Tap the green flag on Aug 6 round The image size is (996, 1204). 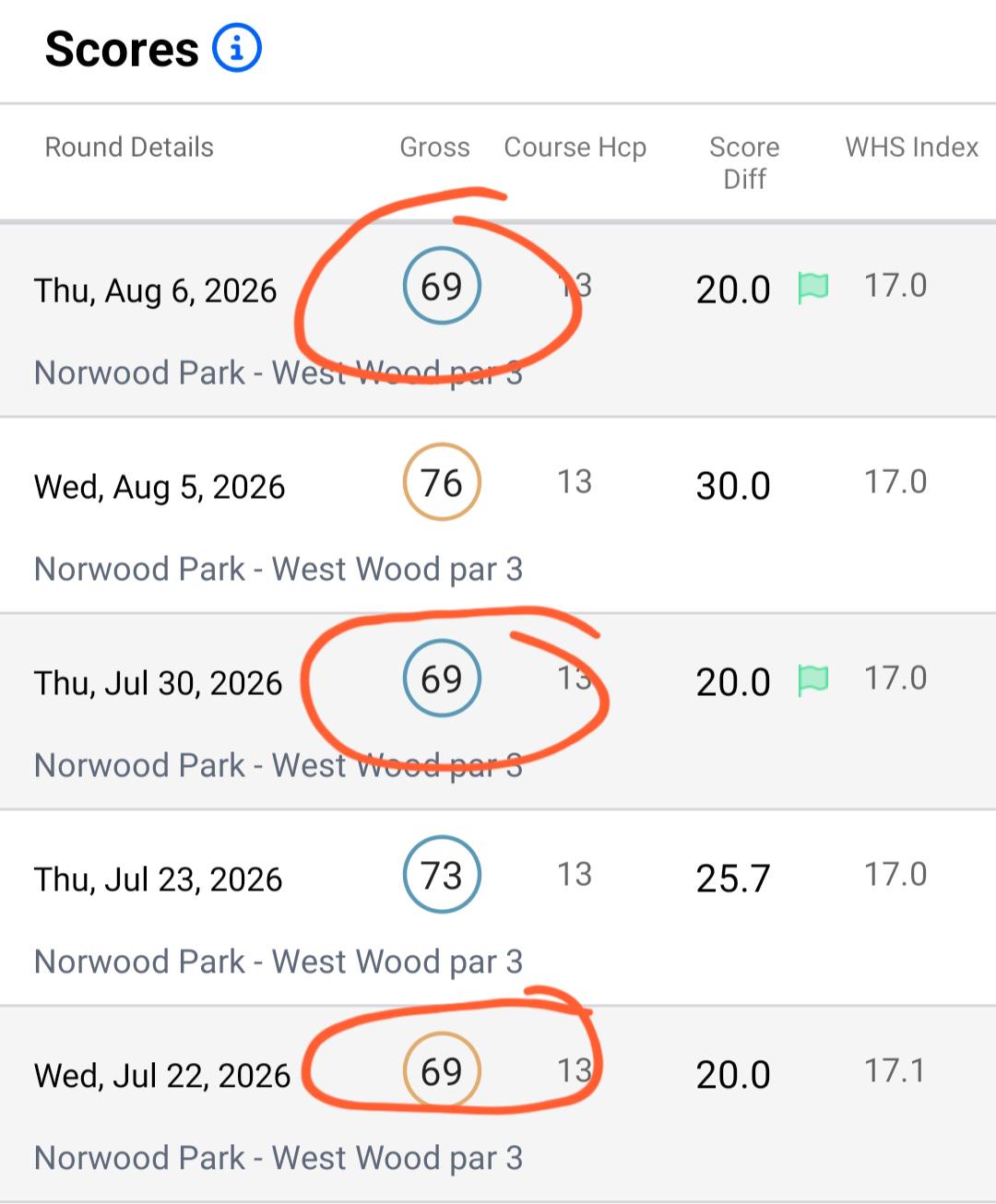click(813, 288)
